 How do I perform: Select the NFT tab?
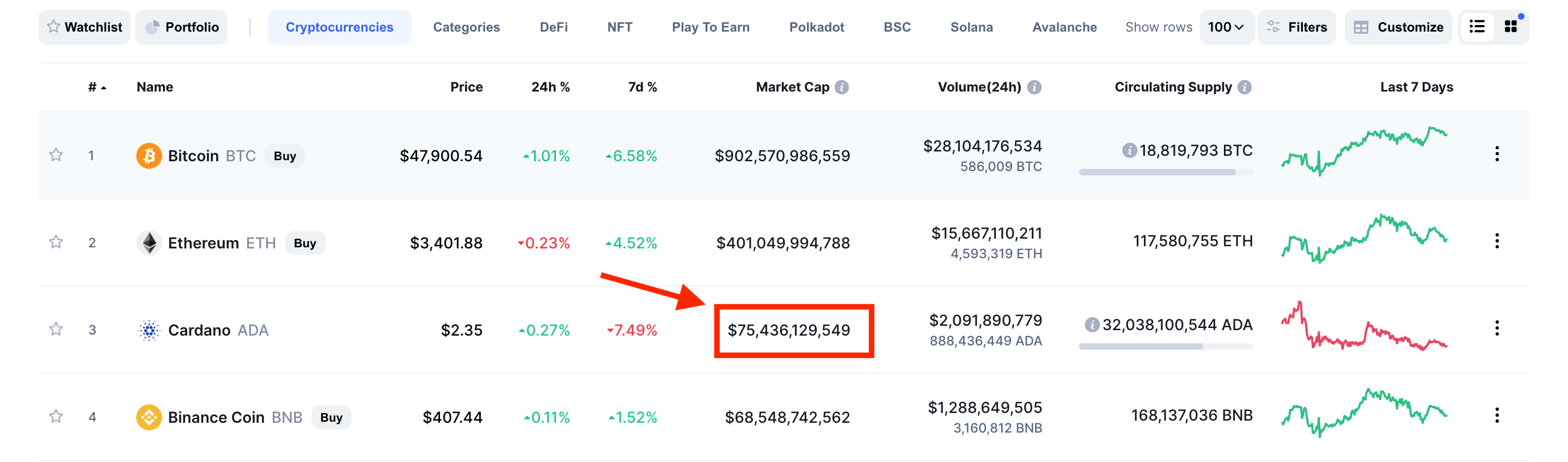click(620, 27)
